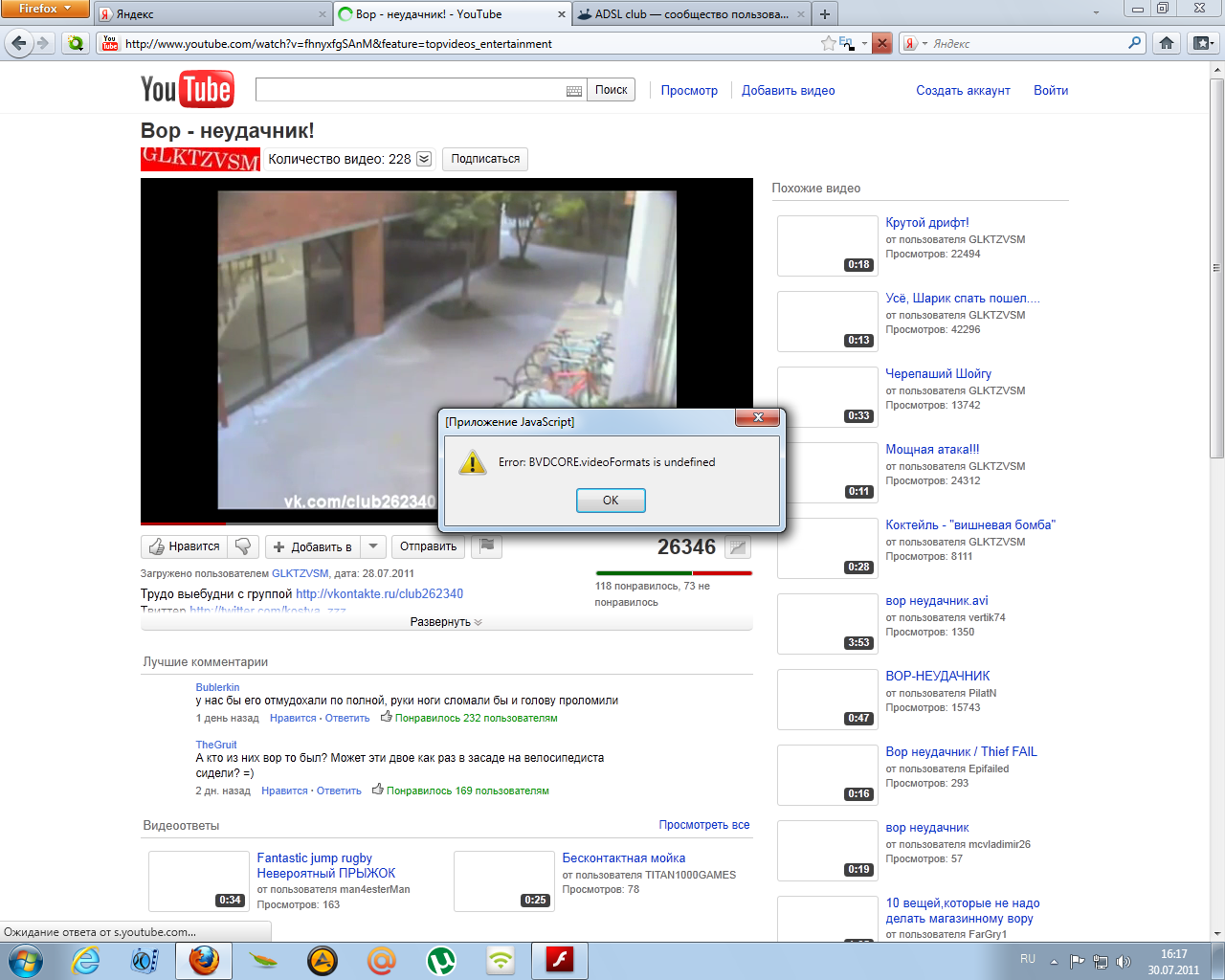This screenshot has width=1225, height=980.
Task: Click the browser URL address field
Action: click(469, 43)
